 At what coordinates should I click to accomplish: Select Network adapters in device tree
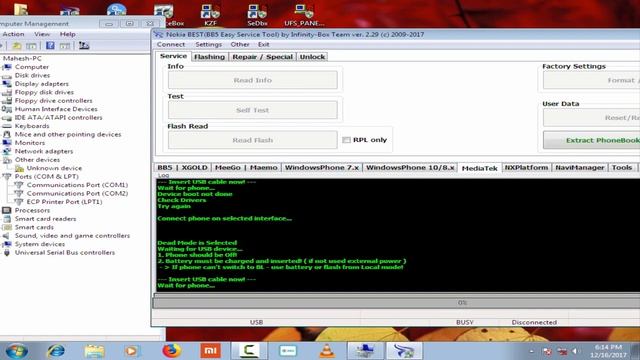click(x=44, y=151)
